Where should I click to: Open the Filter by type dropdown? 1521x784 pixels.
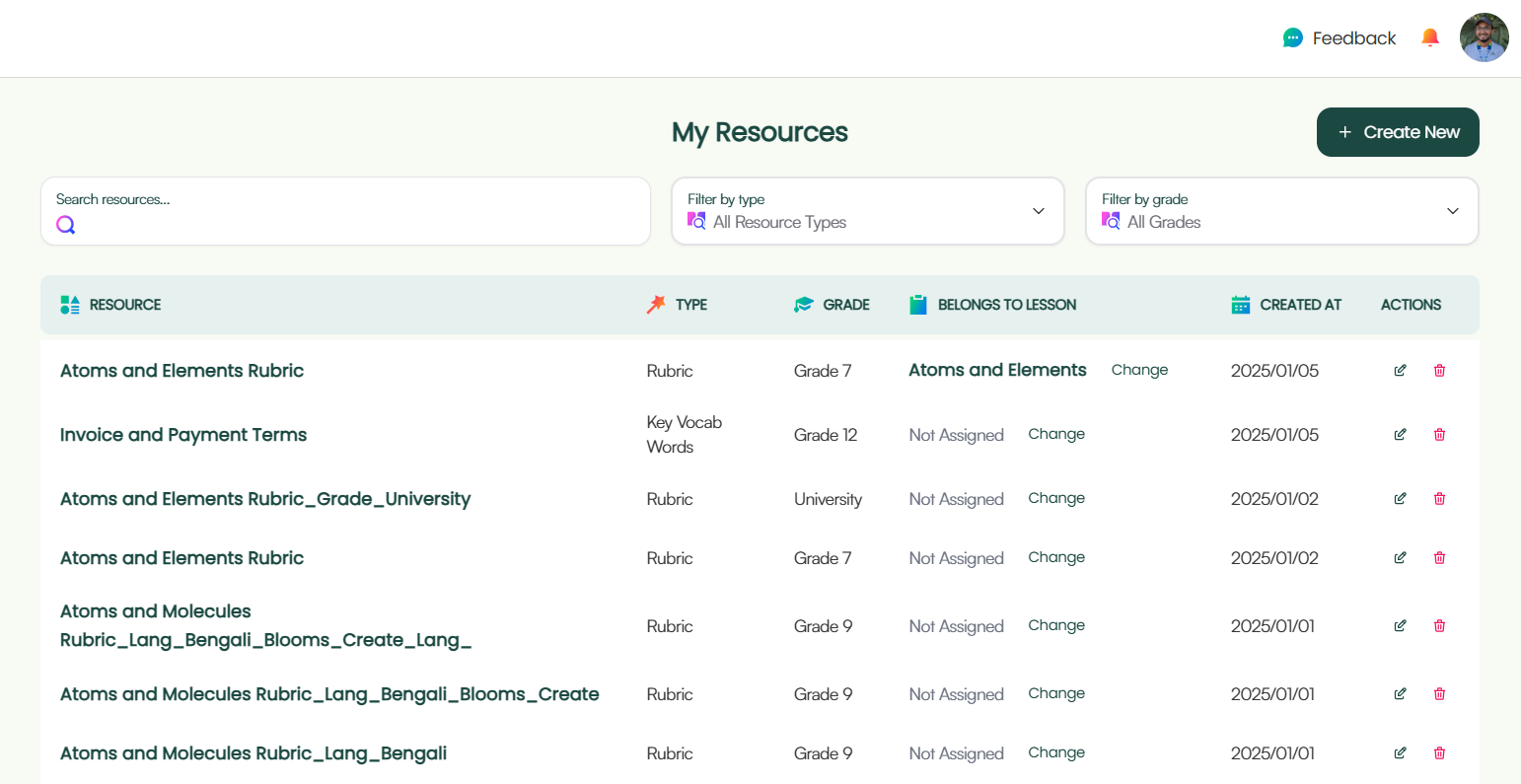pyautogui.click(x=868, y=211)
